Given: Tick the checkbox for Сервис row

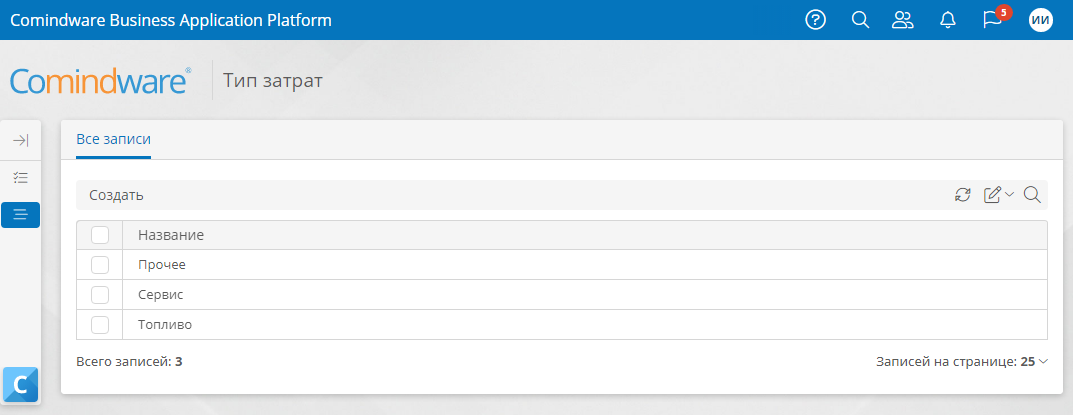Looking at the screenshot, I should [100, 294].
